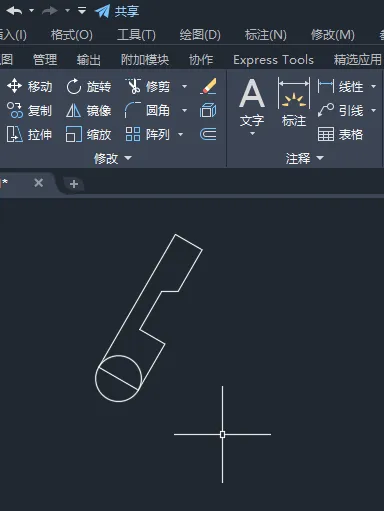
Task: Select the 拉伸 stretch tool
Action: [29, 135]
